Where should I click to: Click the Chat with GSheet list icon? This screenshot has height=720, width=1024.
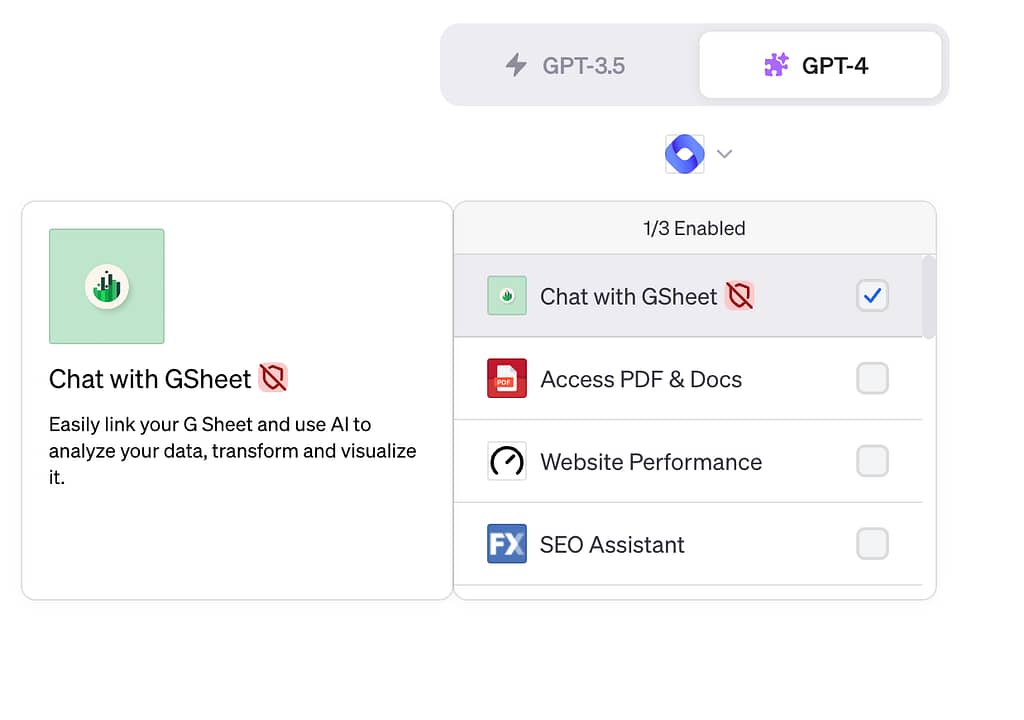(507, 296)
